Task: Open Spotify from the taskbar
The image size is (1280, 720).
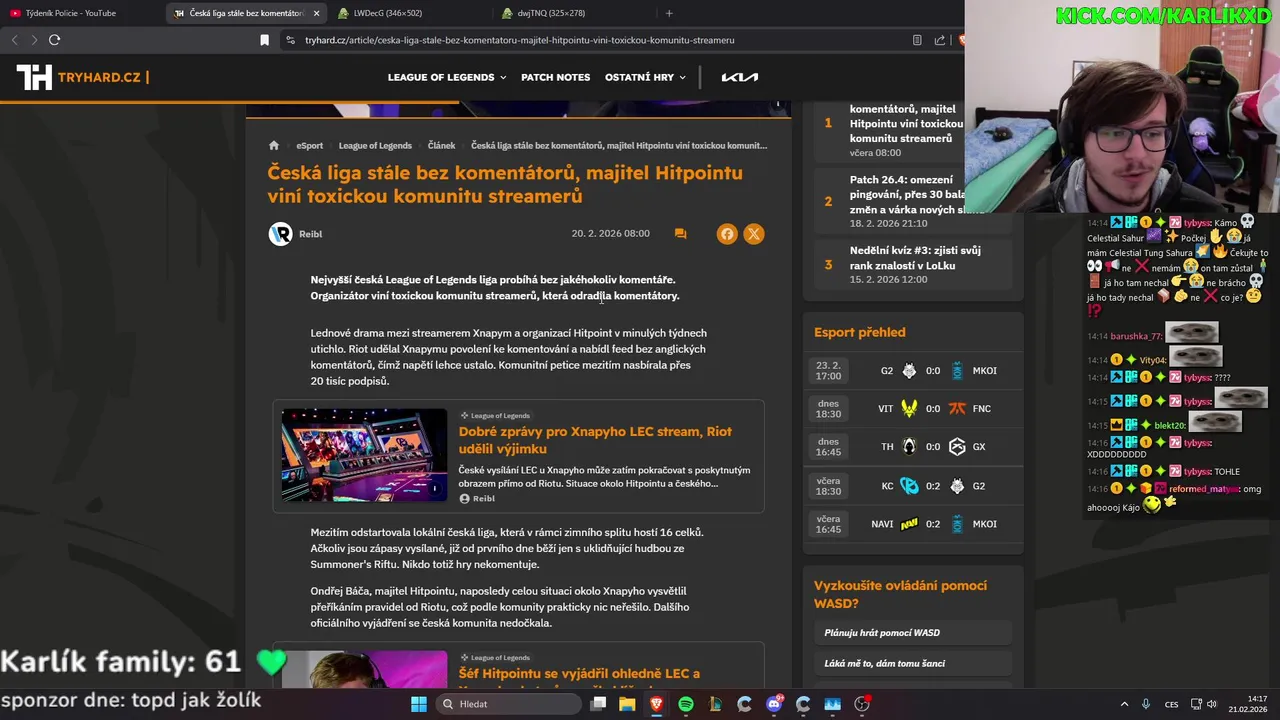Action: point(686,704)
